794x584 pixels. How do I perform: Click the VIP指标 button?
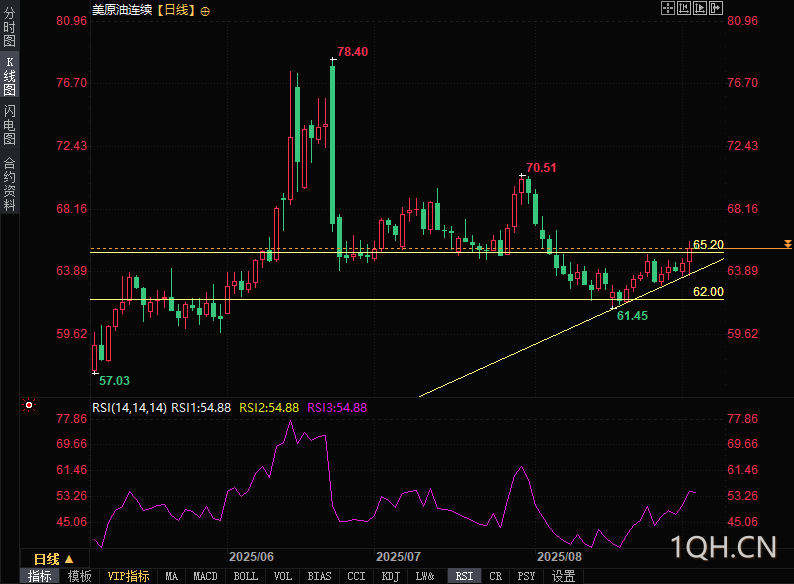point(128,576)
